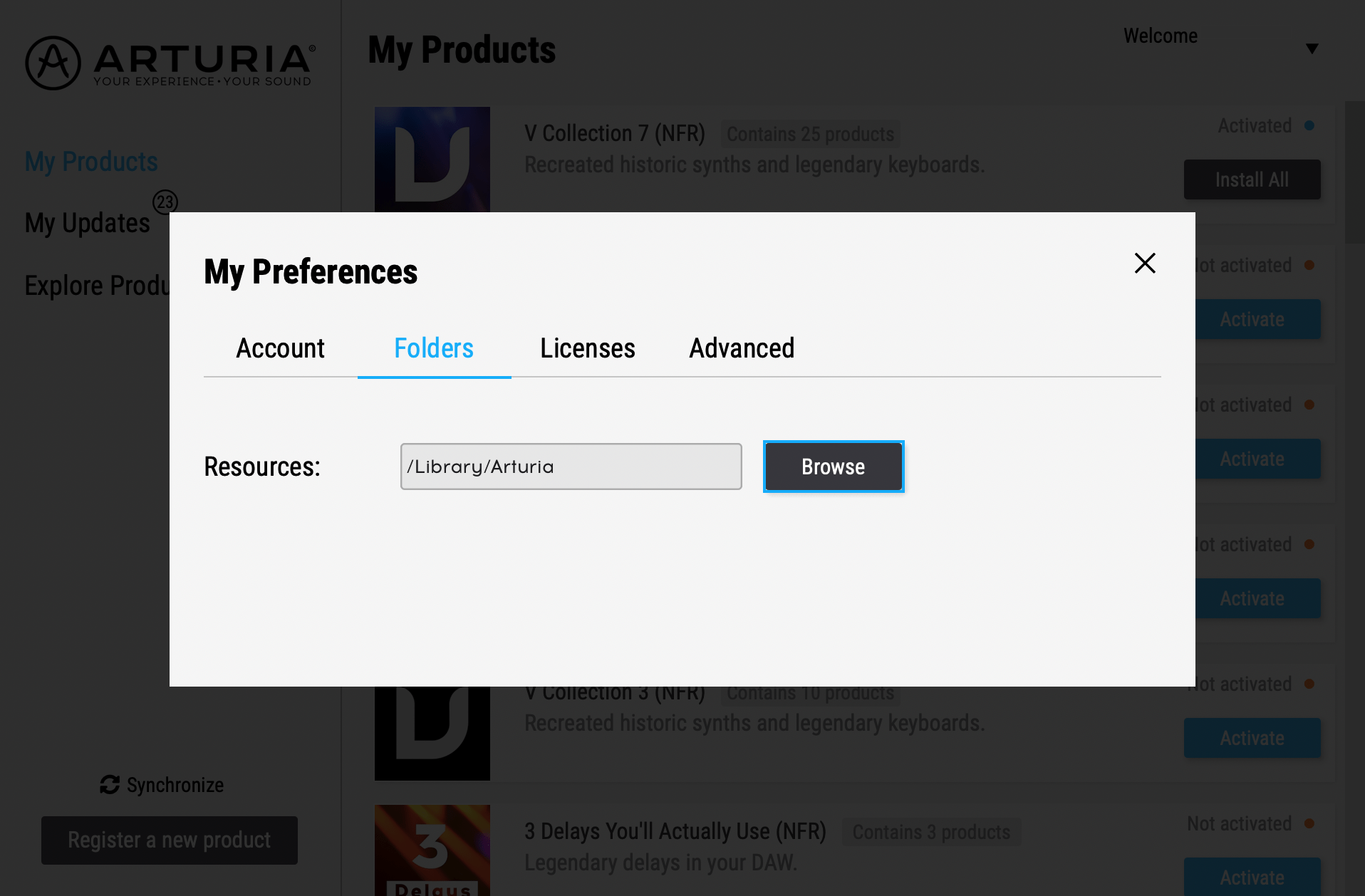
Task: Click the Arturia logo
Action: tap(170, 63)
